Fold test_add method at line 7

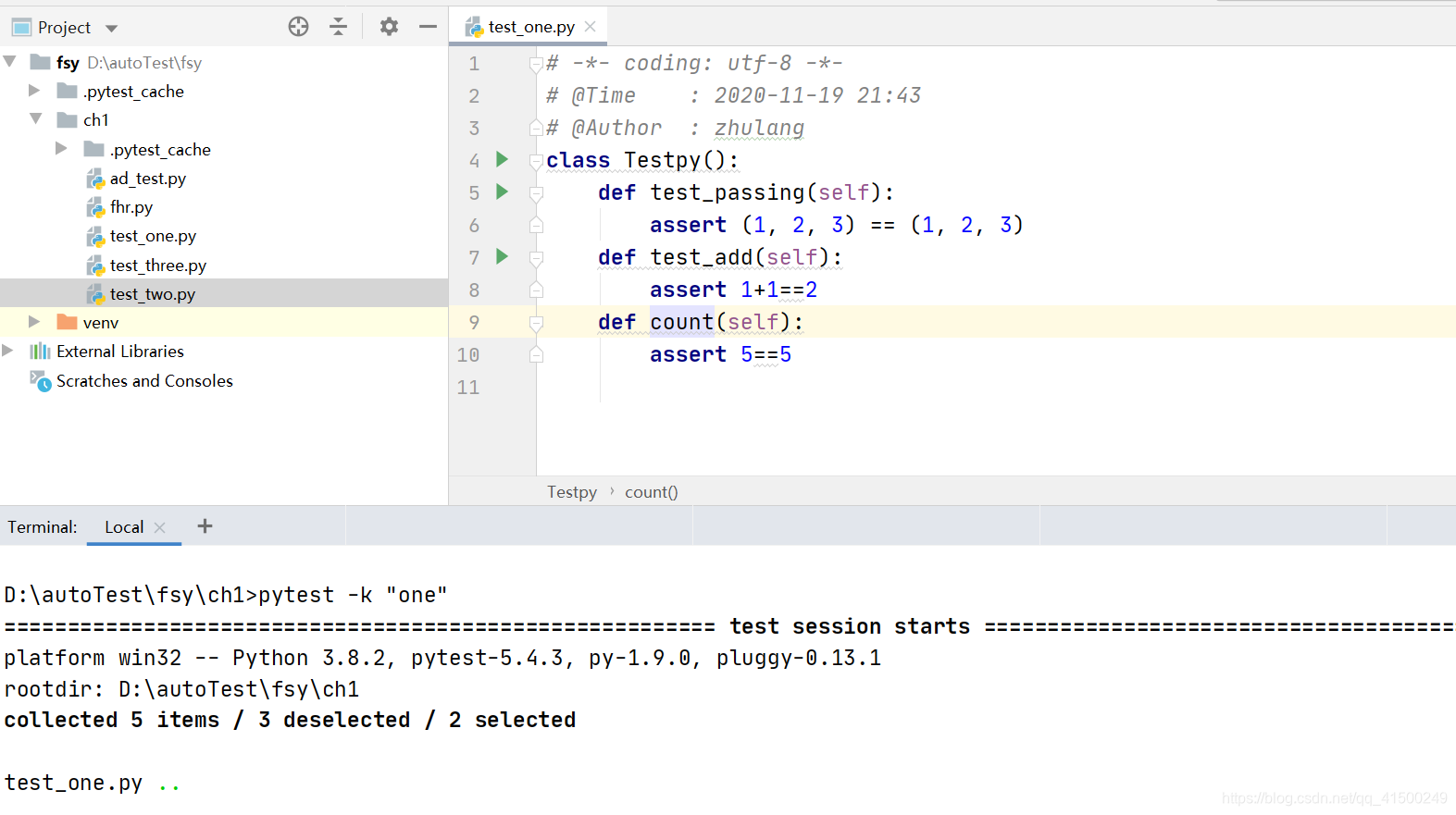536,258
